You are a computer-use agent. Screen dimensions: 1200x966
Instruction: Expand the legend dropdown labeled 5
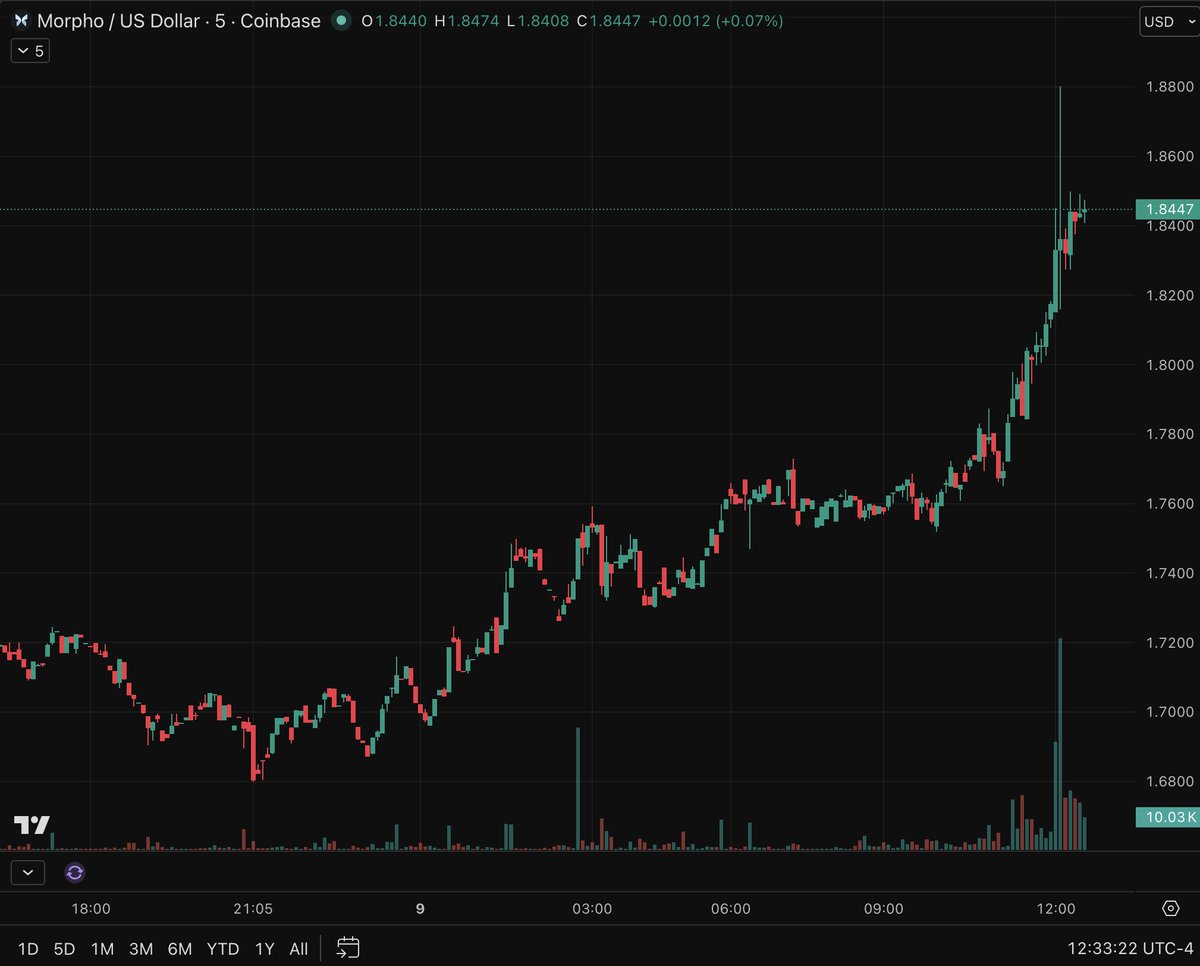pos(30,51)
